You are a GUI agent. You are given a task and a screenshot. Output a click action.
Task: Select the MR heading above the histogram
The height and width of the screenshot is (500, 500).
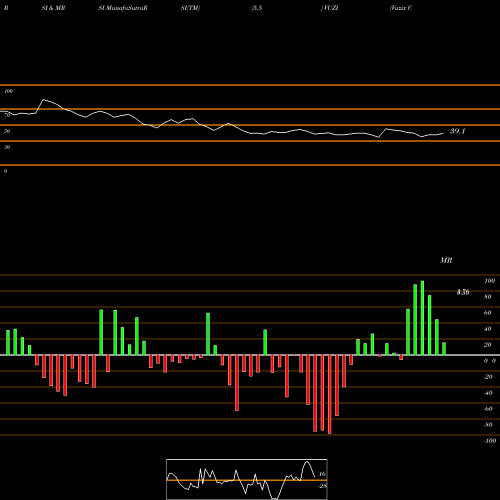pyautogui.click(x=446, y=260)
